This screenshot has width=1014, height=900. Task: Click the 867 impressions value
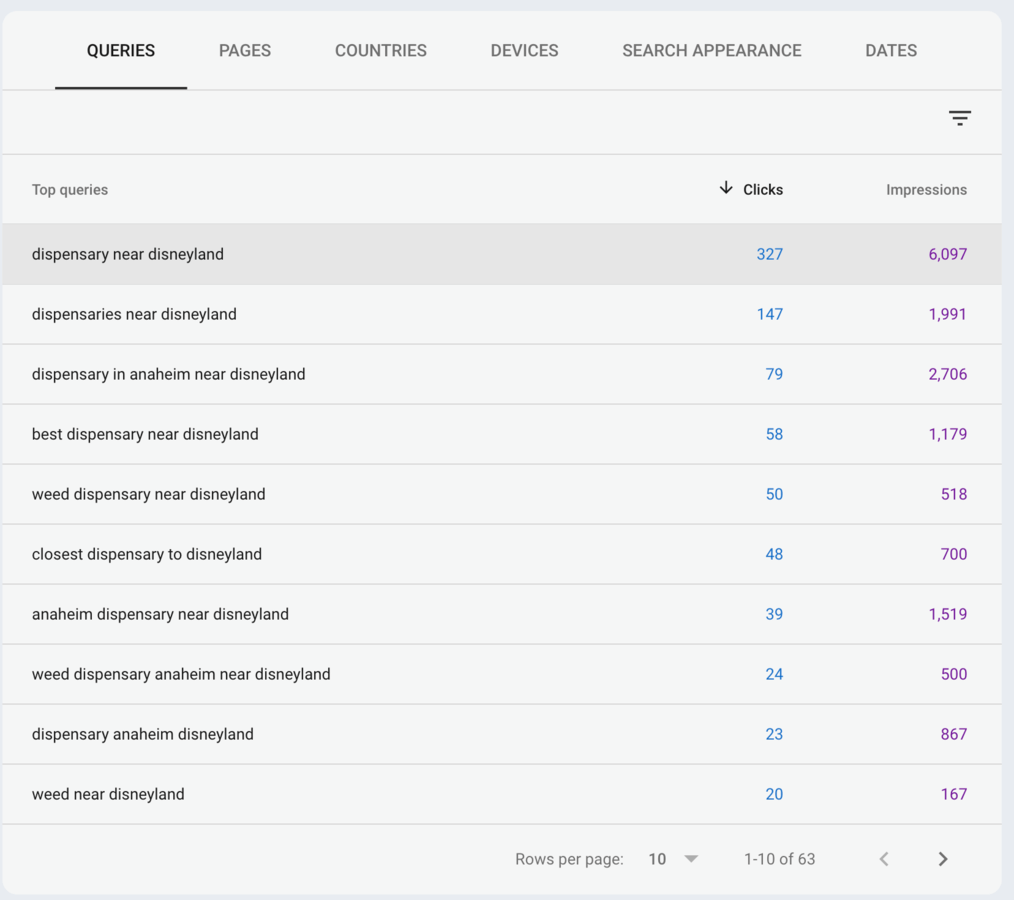coord(954,734)
